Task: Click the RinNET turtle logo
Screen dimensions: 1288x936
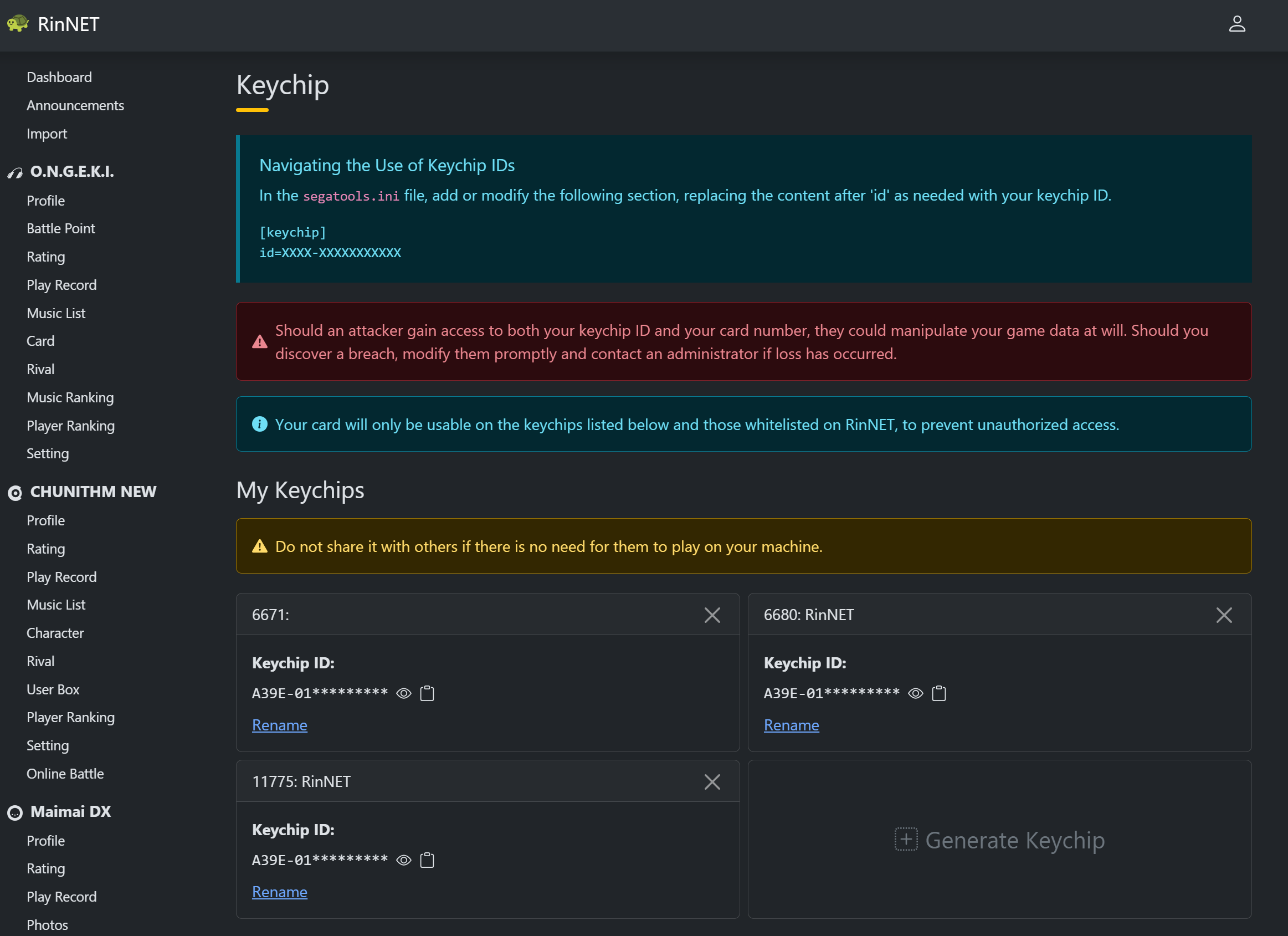Action: [x=18, y=24]
